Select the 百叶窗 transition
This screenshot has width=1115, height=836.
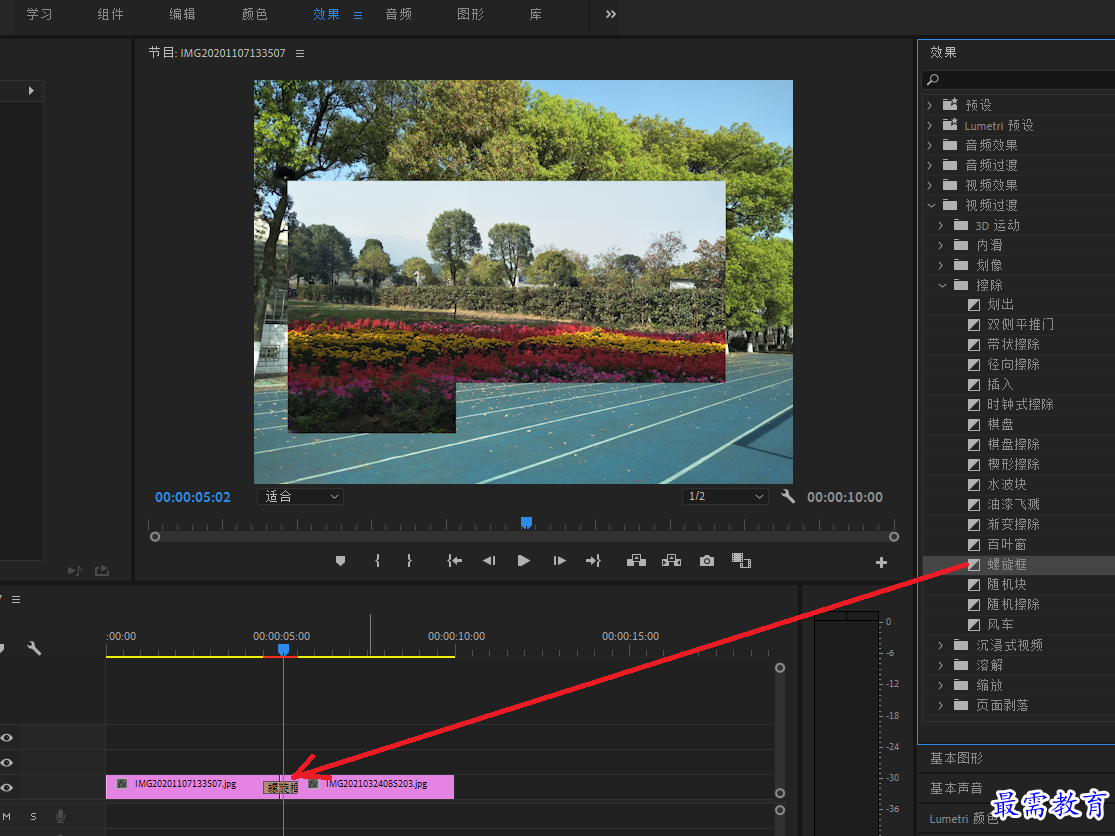[1006, 545]
